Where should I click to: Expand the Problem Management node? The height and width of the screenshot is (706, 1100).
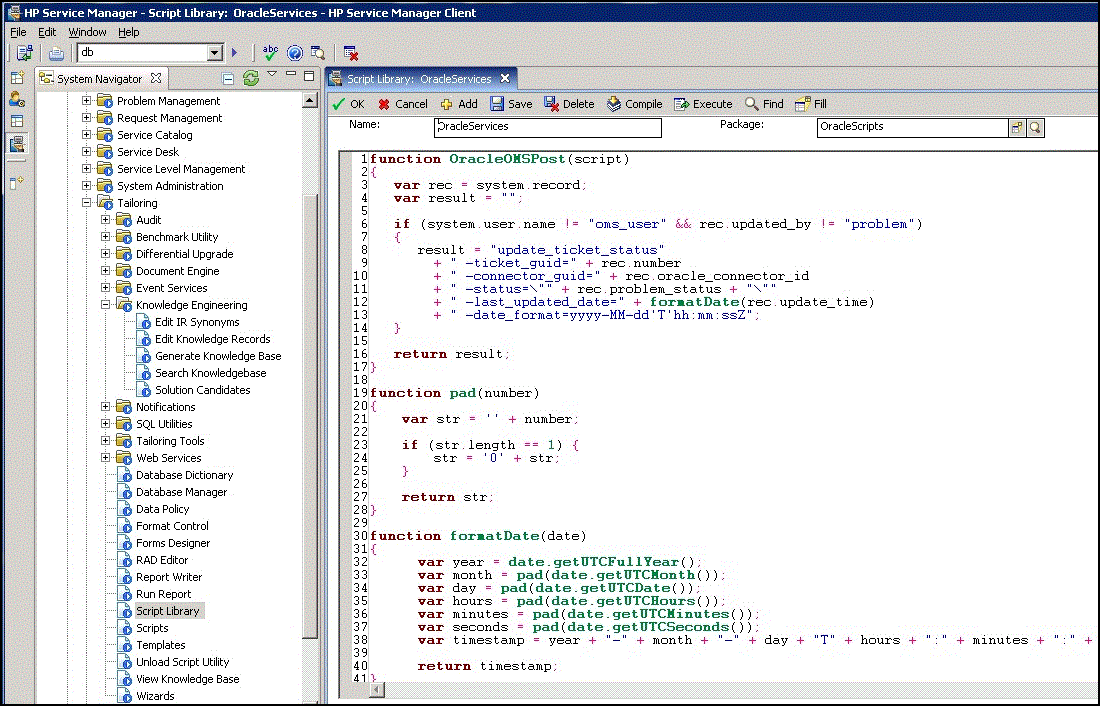87,101
